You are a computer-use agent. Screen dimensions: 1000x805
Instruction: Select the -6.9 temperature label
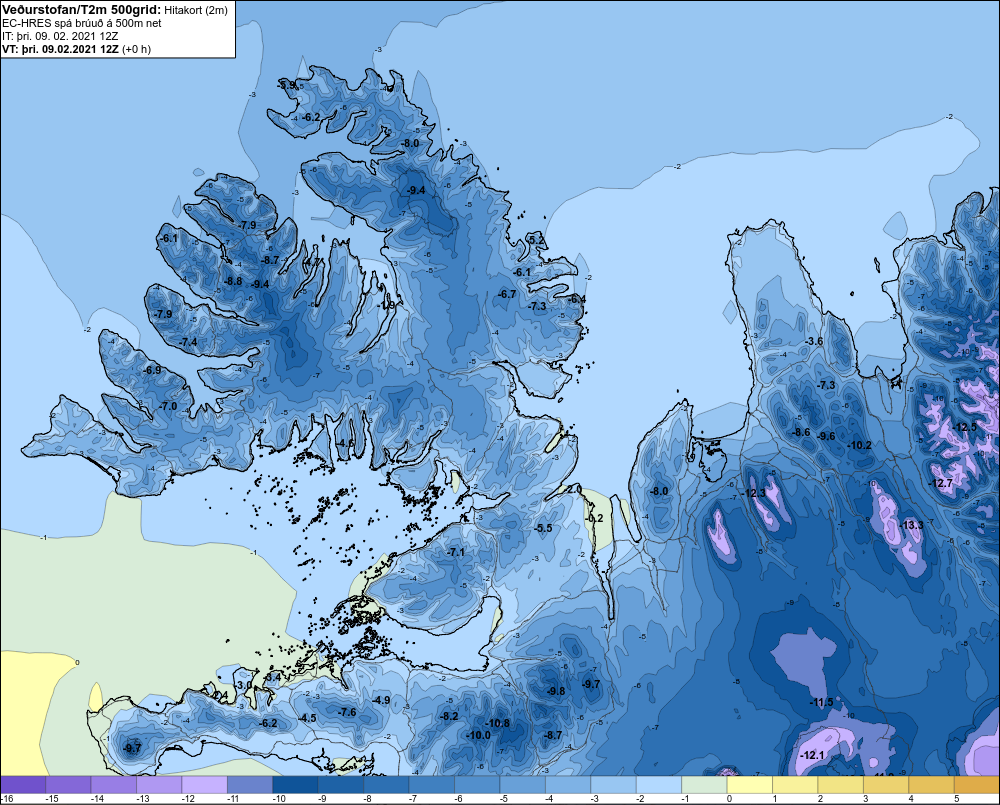click(x=152, y=371)
